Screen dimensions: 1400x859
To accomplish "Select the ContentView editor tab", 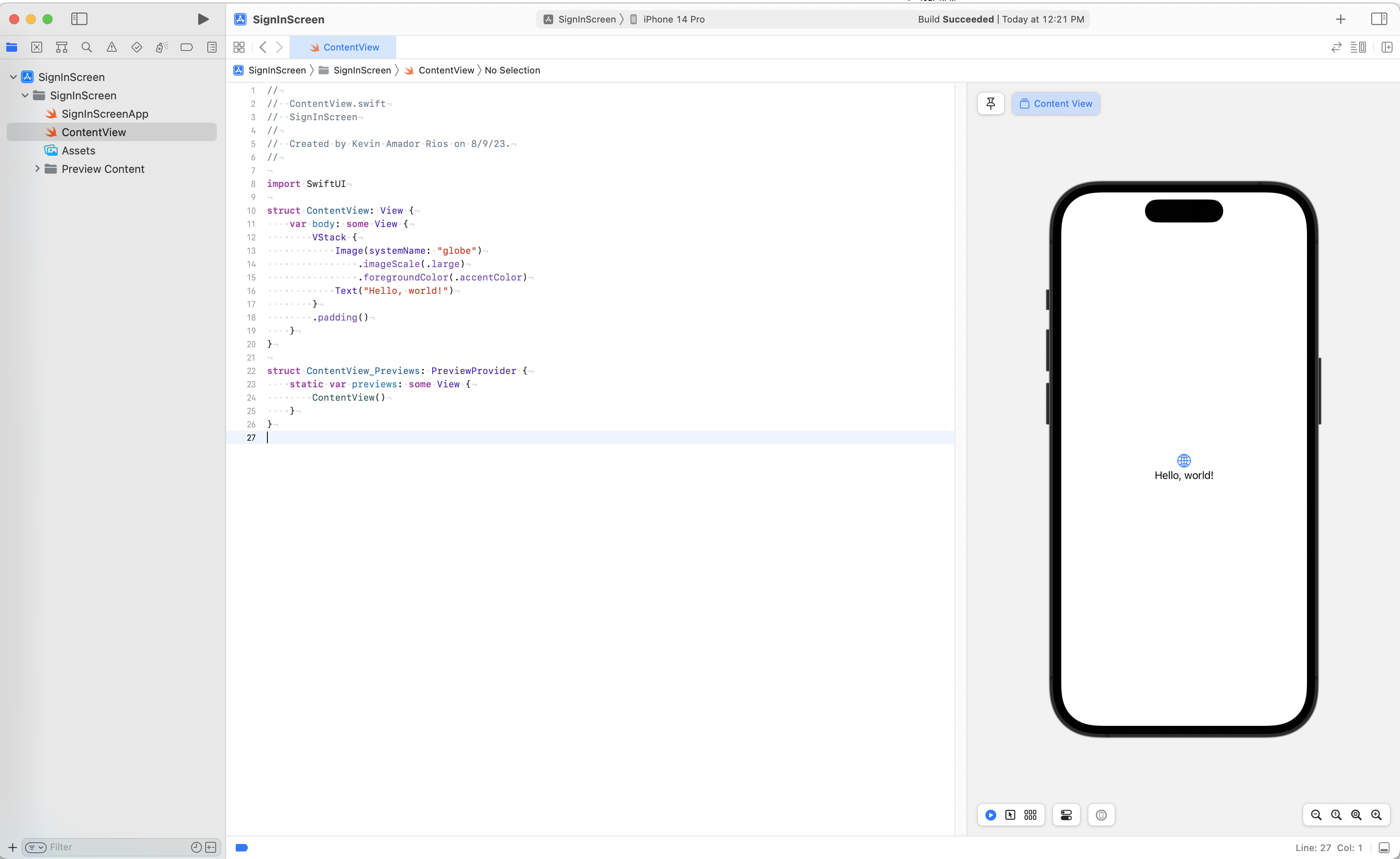I will [343, 47].
